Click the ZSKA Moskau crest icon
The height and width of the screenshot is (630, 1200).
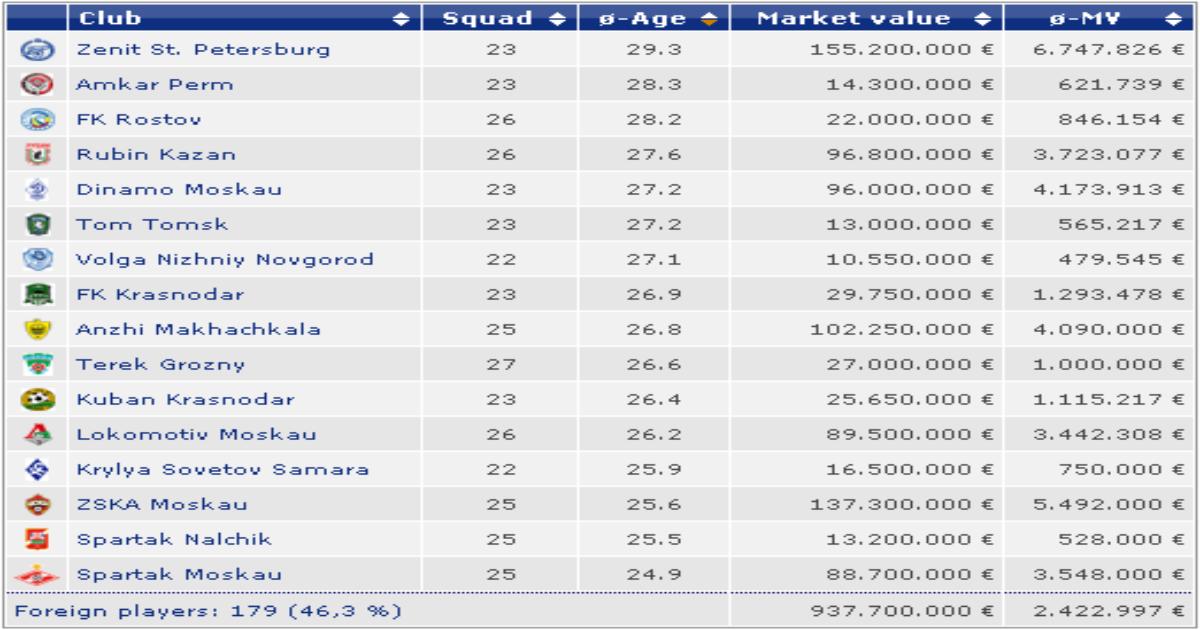pos(30,505)
